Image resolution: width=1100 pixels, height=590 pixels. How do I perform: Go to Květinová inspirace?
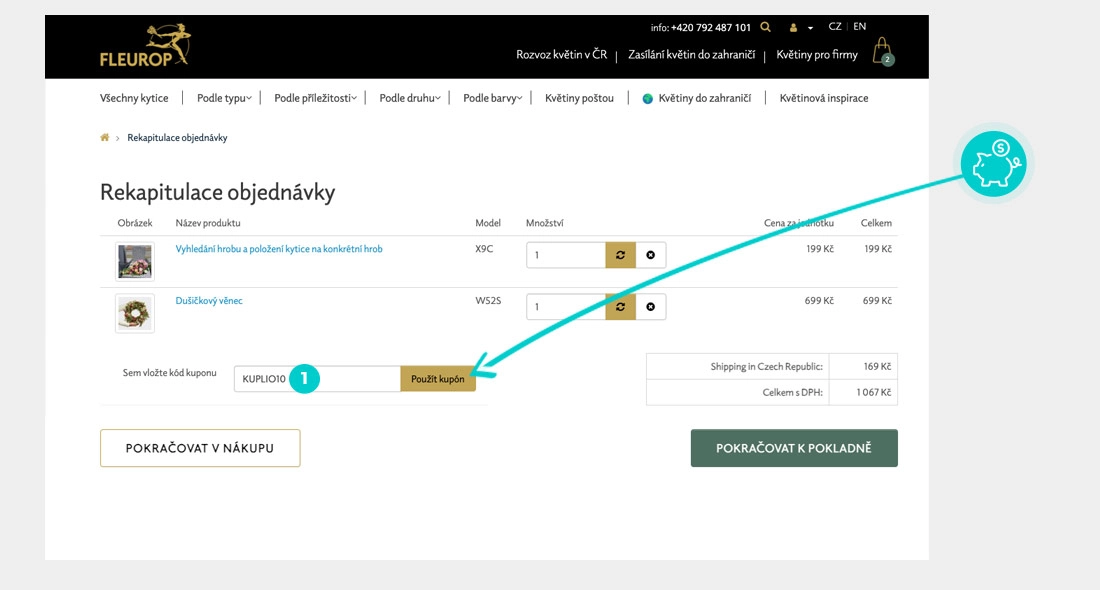pos(823,98)
